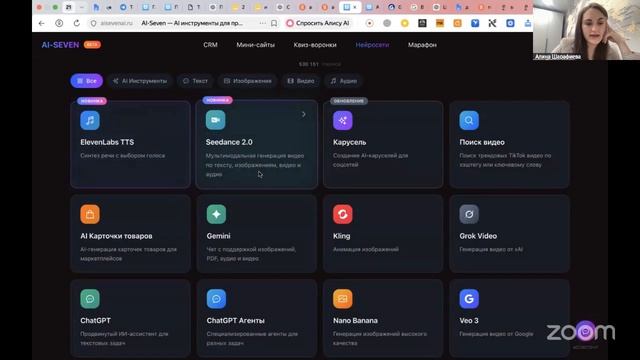
Task: Open the AI Карточки товаров title
Action: pyautogui.click(x=116, y=236)
